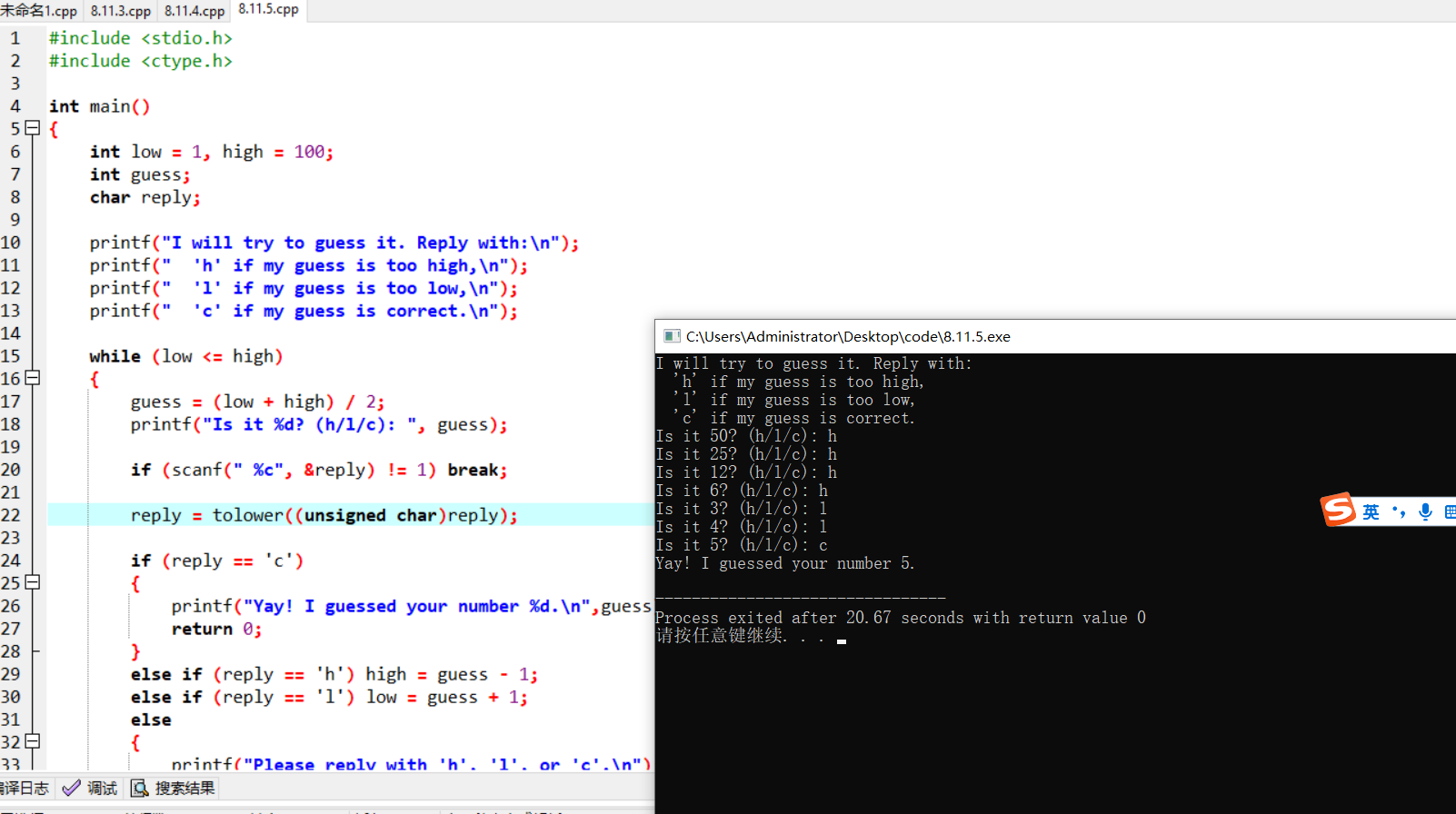Click the debug tab checkmark icon
The width and height of the screenshot is (1456, 814).
pos(71,788)
